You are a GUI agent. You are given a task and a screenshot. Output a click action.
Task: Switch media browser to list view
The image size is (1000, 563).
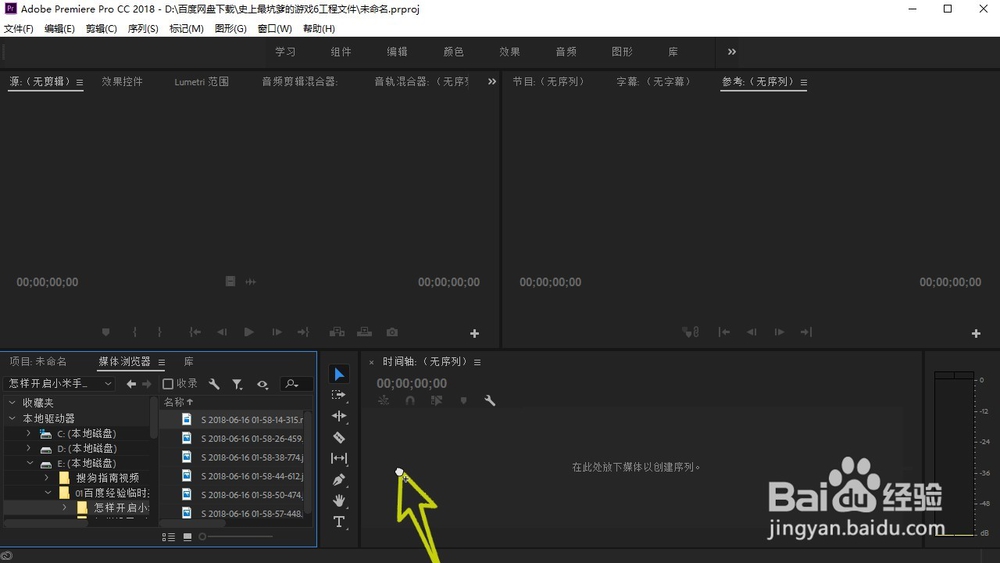[168, 537]
